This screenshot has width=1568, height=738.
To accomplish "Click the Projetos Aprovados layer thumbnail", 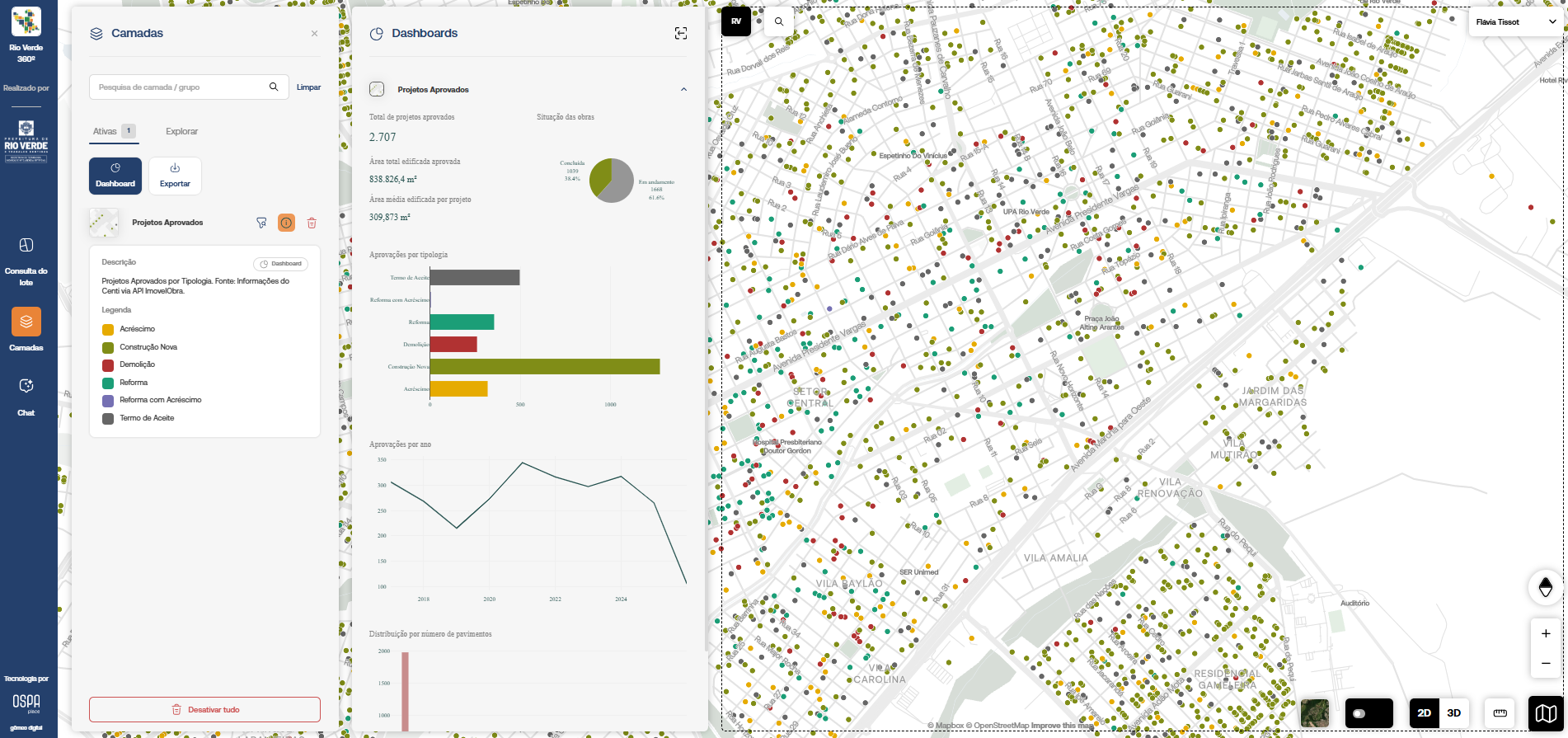I will [x=104, y=223].
